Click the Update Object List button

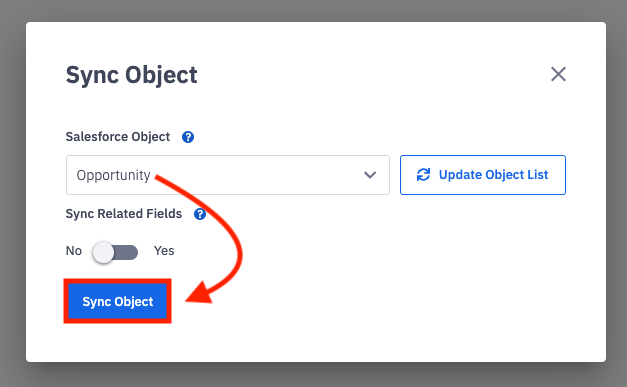[483, 175]
